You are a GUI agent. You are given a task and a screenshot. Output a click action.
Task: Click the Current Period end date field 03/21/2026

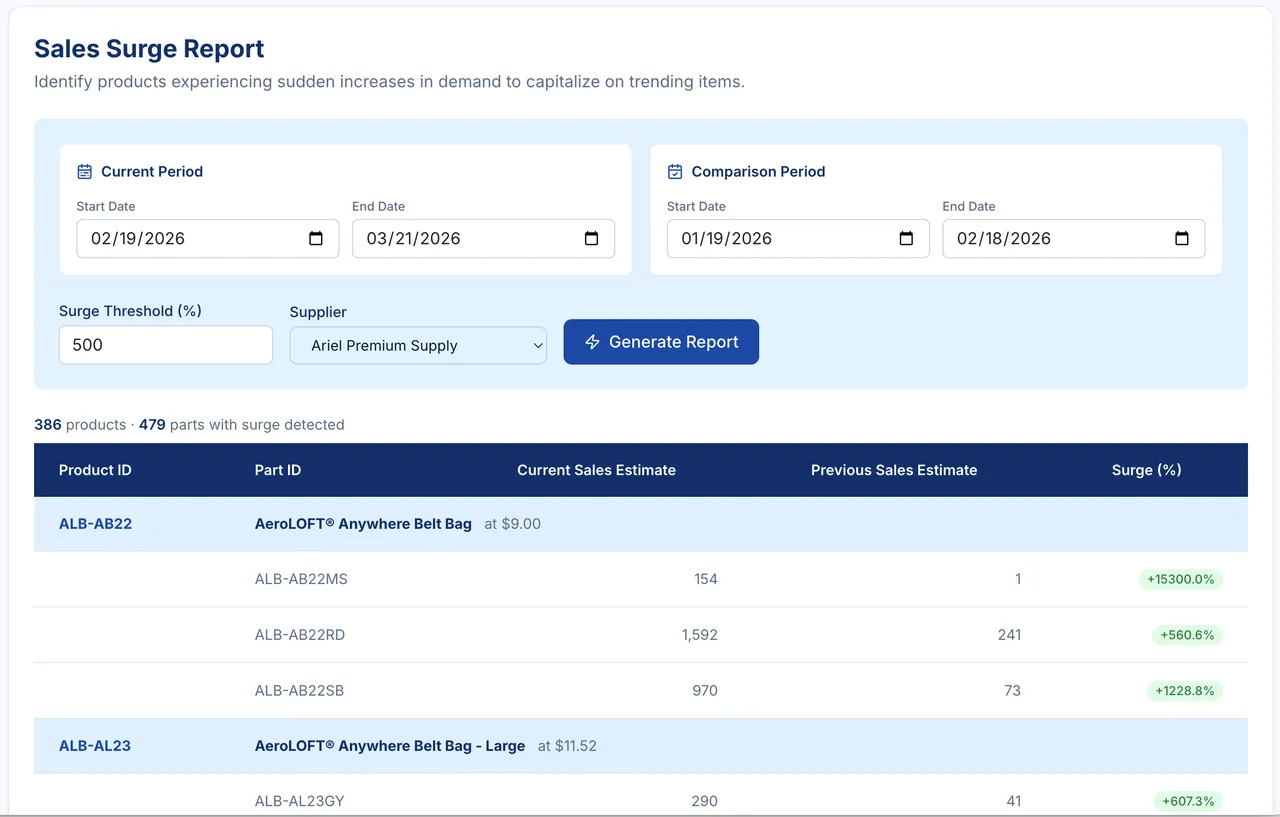(x=483, y=239)
